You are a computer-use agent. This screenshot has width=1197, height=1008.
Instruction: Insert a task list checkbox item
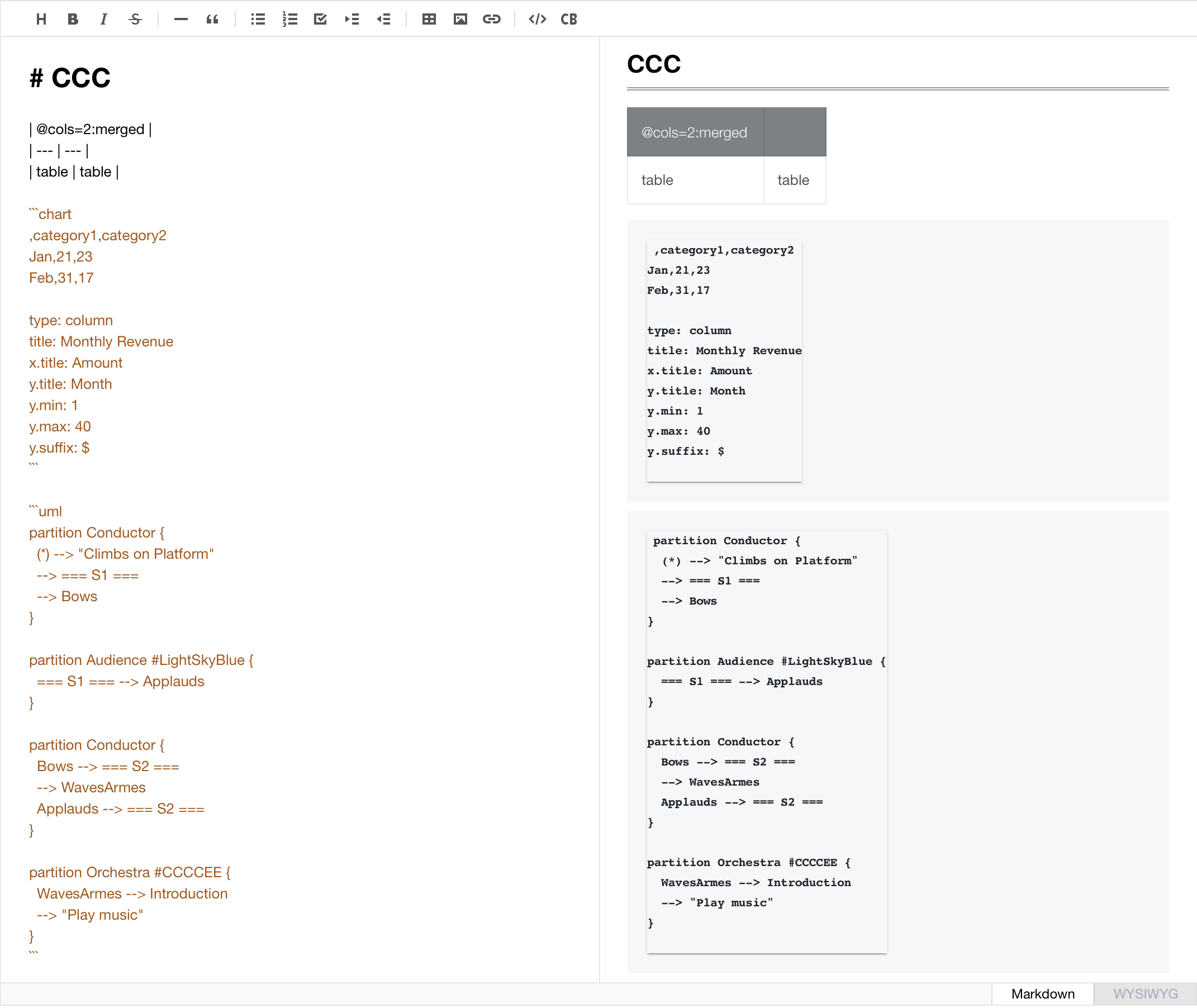[321, 19]
